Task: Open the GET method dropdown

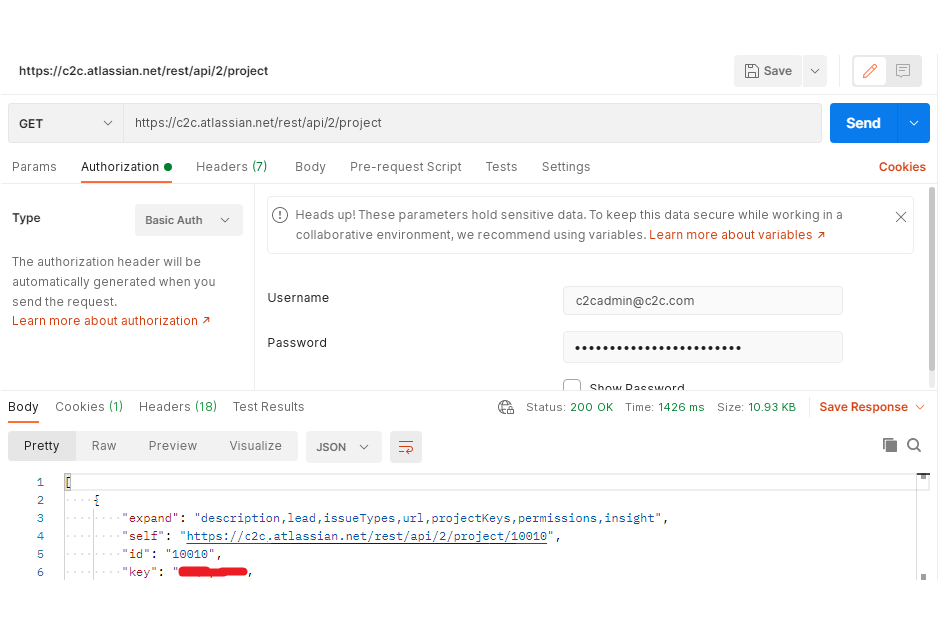Action: (x=64, y=122)
